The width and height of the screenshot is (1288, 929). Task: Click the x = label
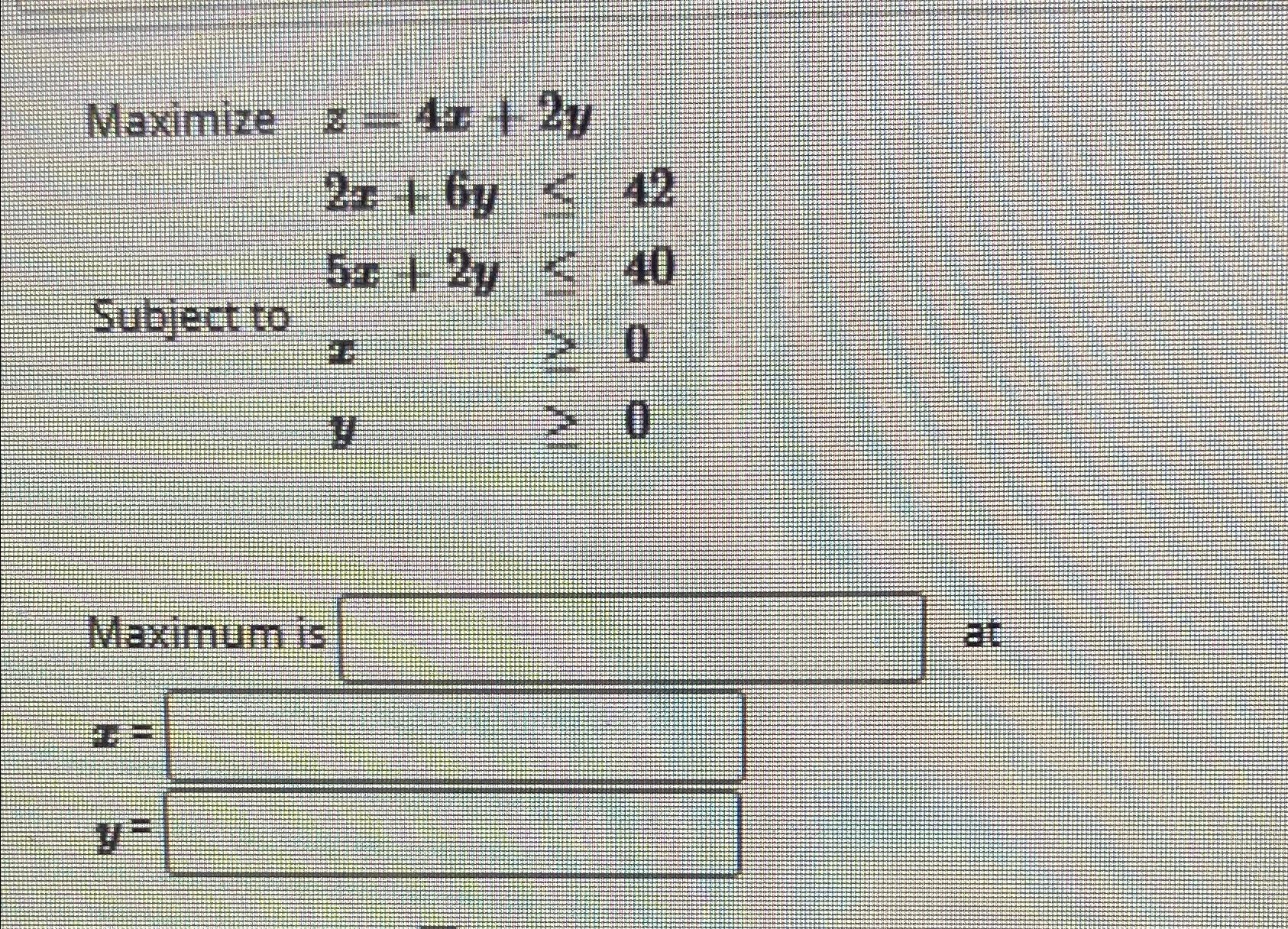pyautogui.click(x=122, y=733)
